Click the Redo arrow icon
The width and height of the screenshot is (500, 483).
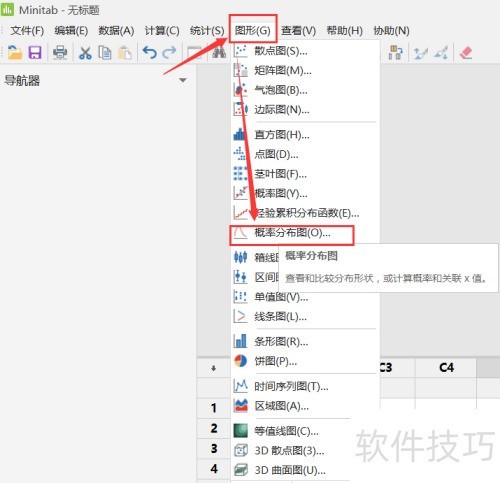point(170,53)
